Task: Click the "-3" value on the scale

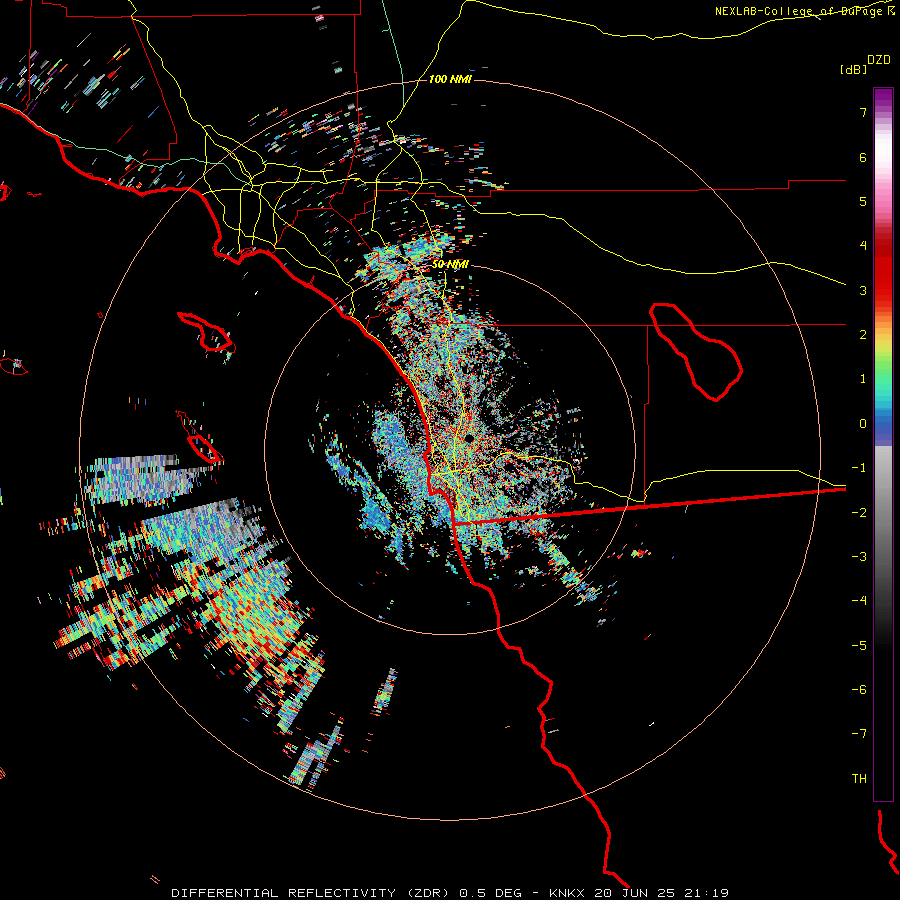Action: pyautogui.click(x=859, y=557)
